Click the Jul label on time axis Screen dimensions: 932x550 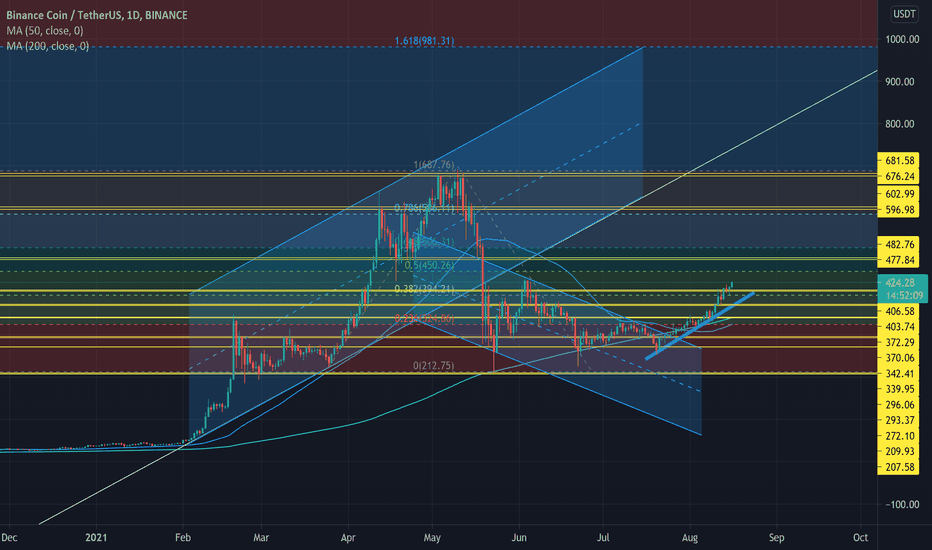[603, 538]
